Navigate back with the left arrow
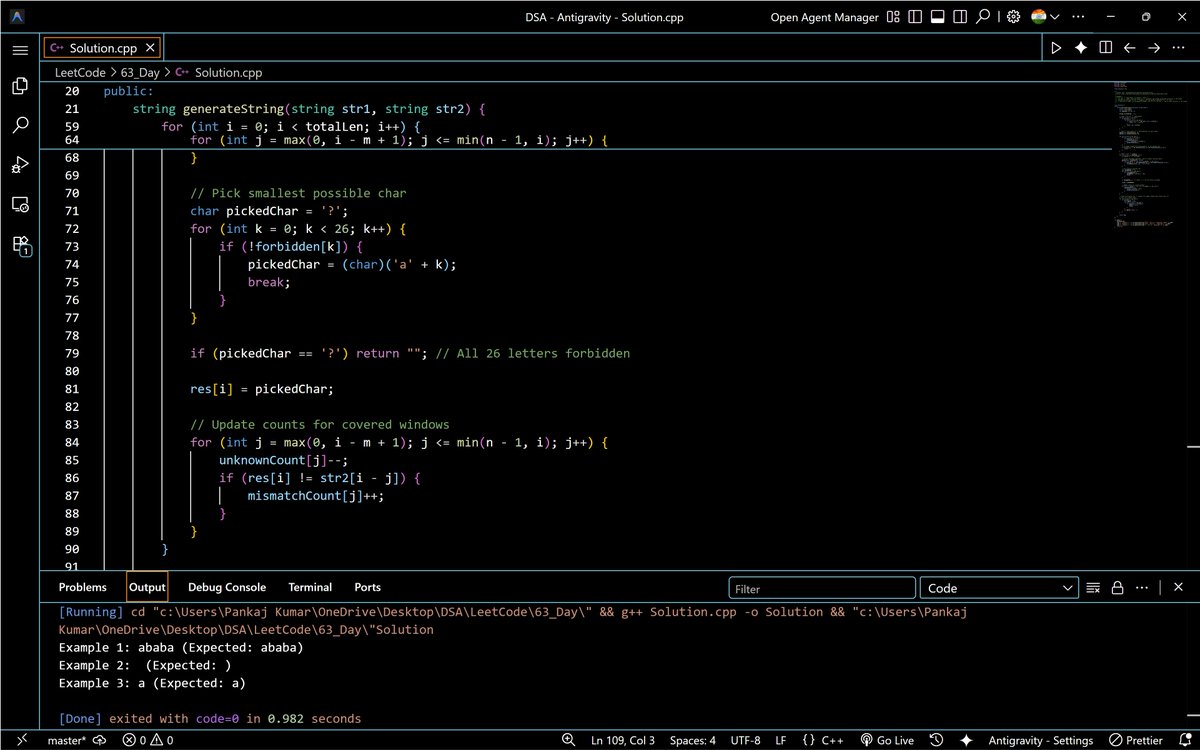Image resolution: width=1200 pixels, height=750 pixels. coord(1130,48)
